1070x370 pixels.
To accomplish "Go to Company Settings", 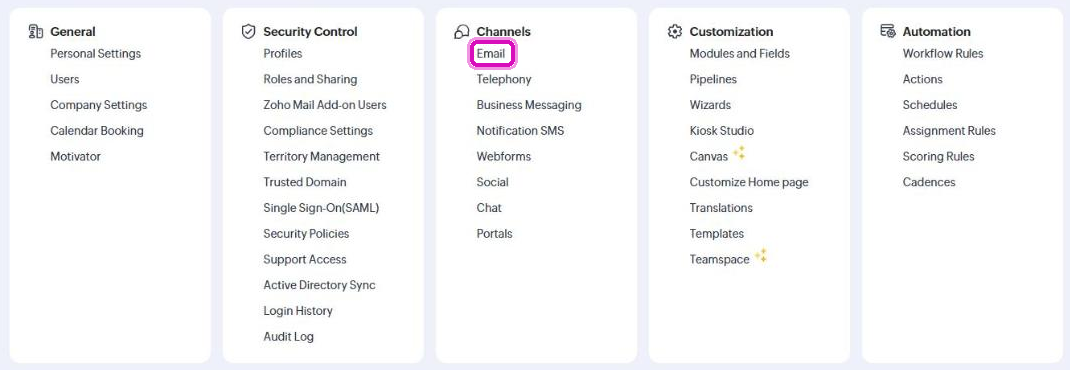I will [x=99, y=105].
